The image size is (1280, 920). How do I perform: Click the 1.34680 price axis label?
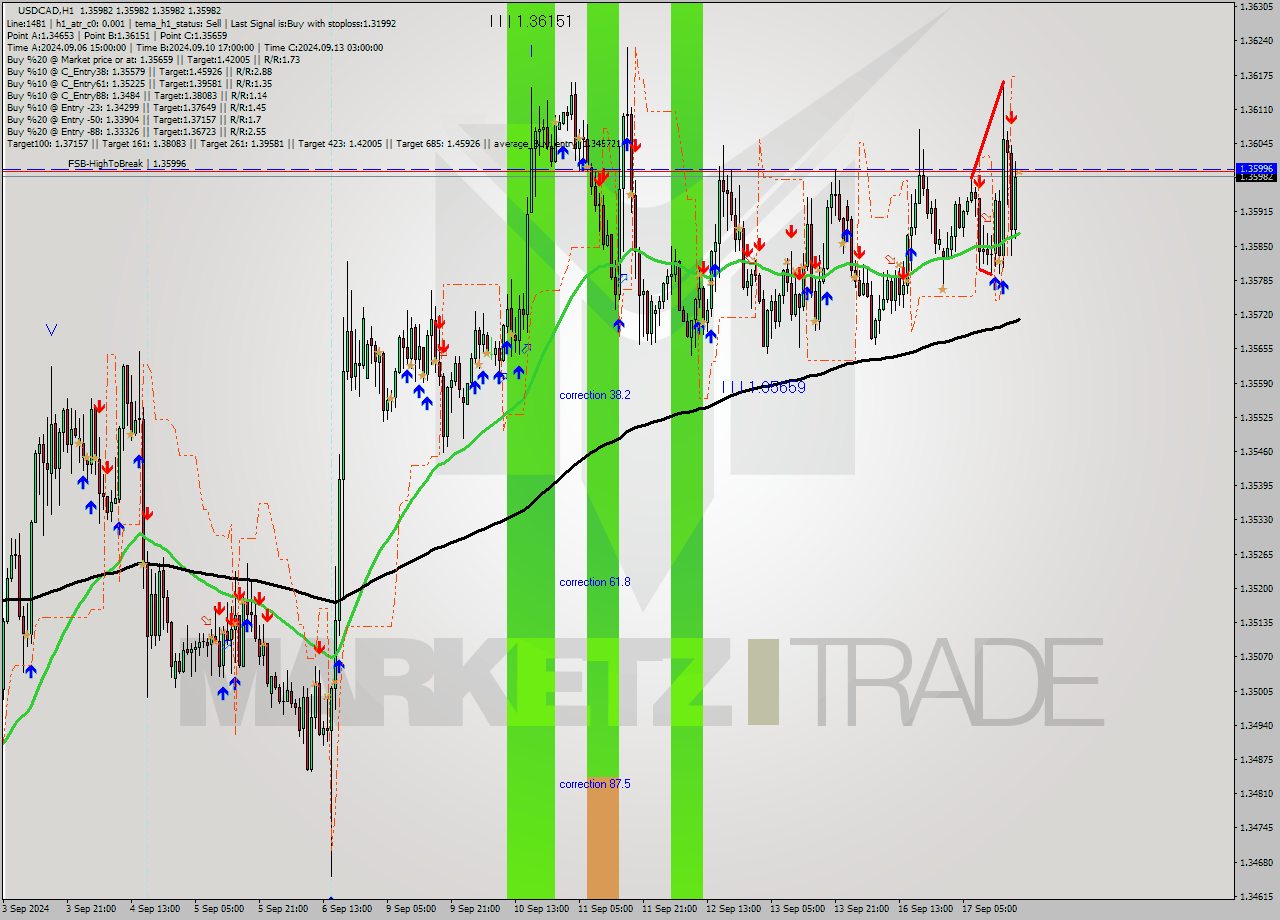click(1256, 862)
